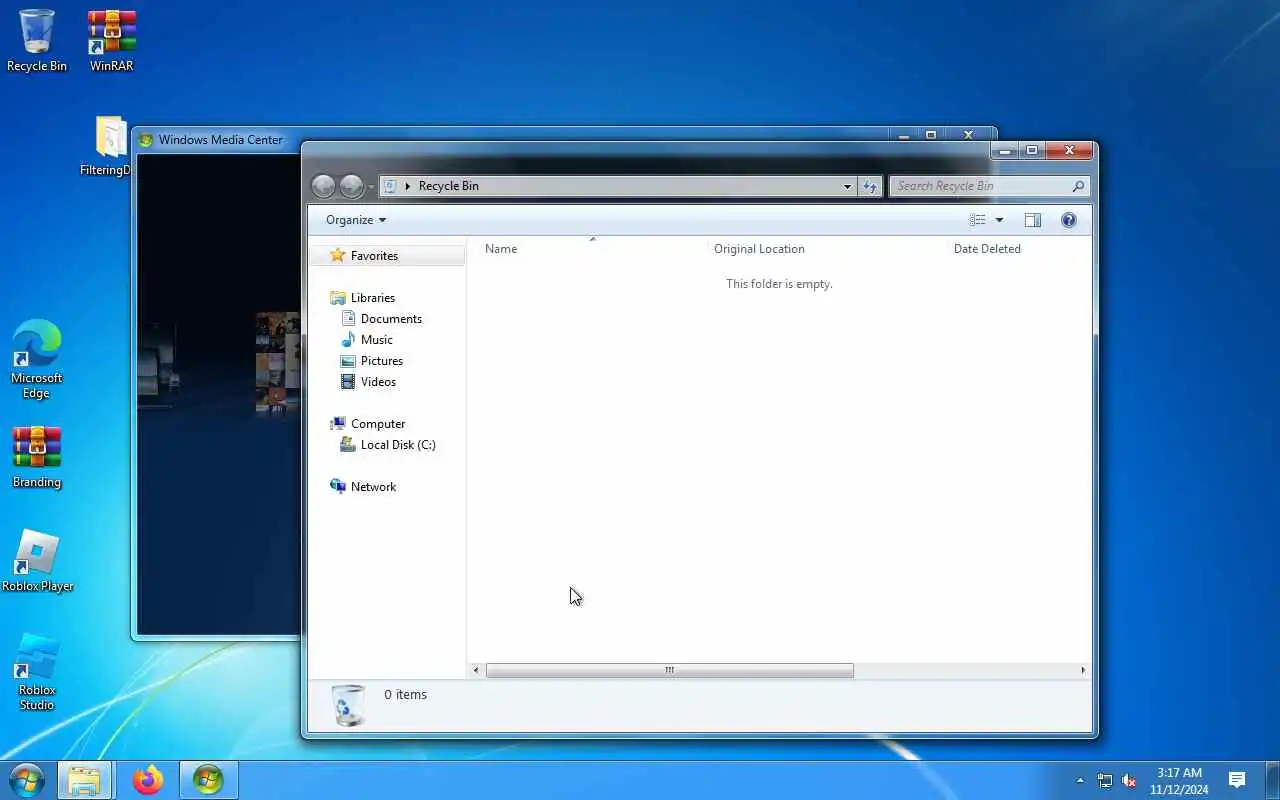Open the view options dropdown arrow

coord(998,220)
